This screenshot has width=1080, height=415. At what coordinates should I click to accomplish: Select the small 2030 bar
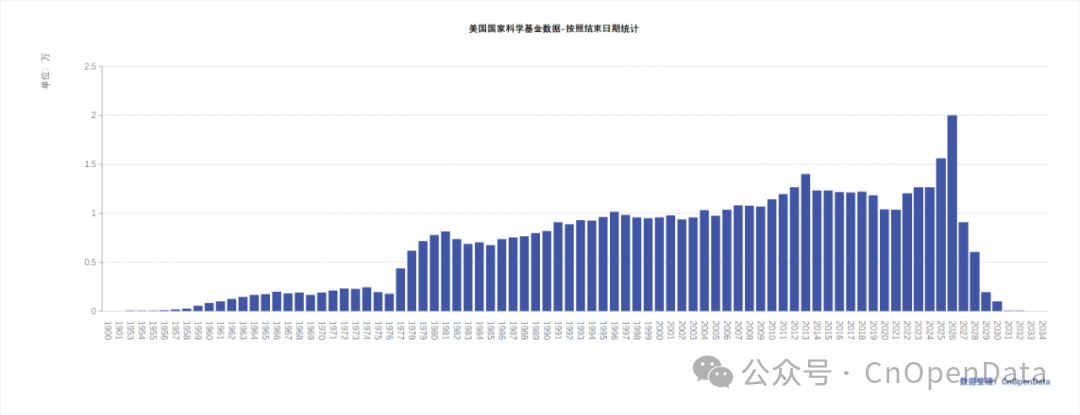click(997, 306)
